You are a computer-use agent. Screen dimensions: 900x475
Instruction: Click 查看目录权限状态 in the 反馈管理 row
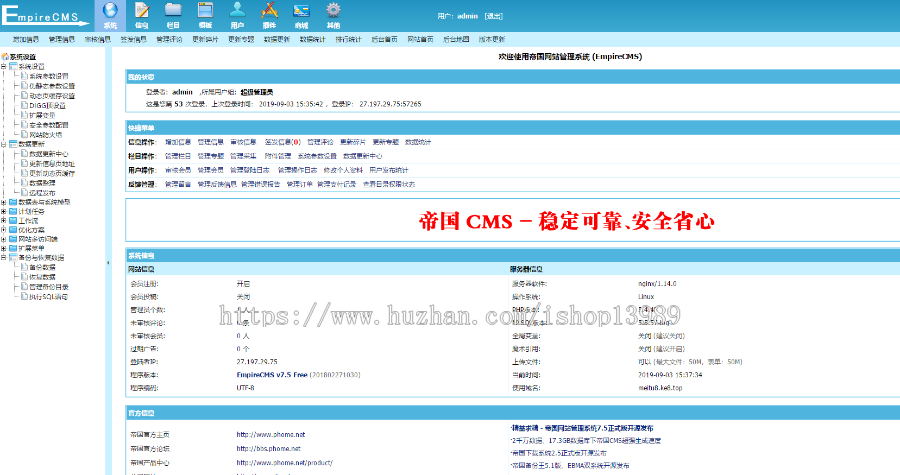pos(389,184)
